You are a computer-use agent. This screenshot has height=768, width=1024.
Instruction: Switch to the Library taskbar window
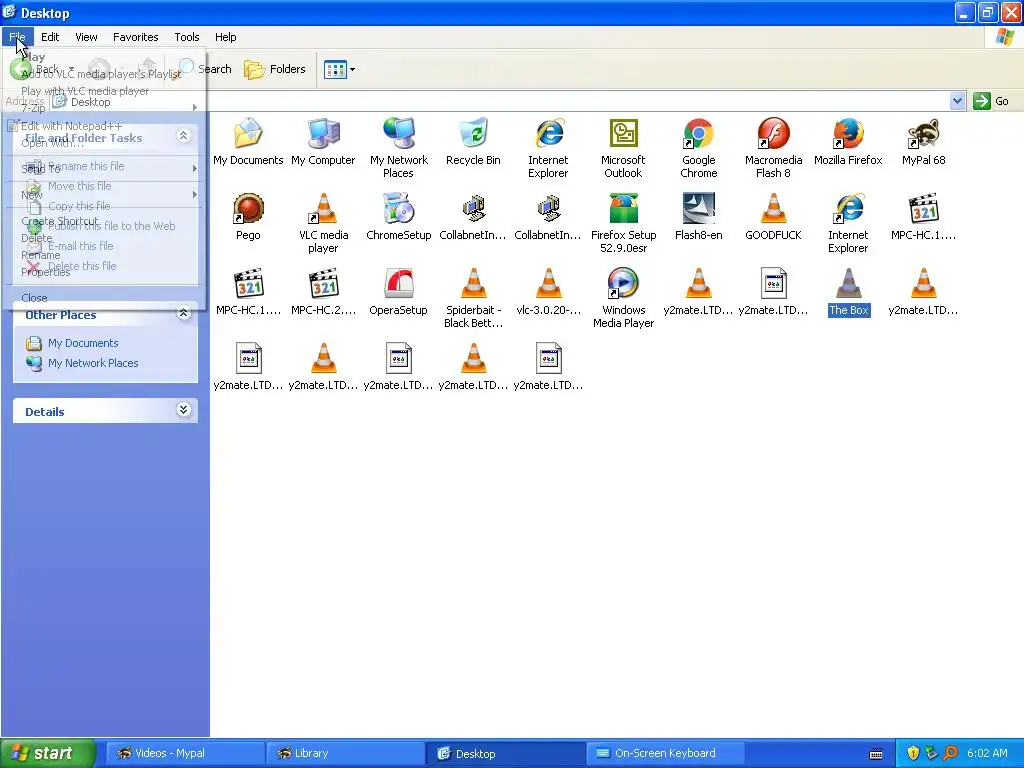(345, 753)
